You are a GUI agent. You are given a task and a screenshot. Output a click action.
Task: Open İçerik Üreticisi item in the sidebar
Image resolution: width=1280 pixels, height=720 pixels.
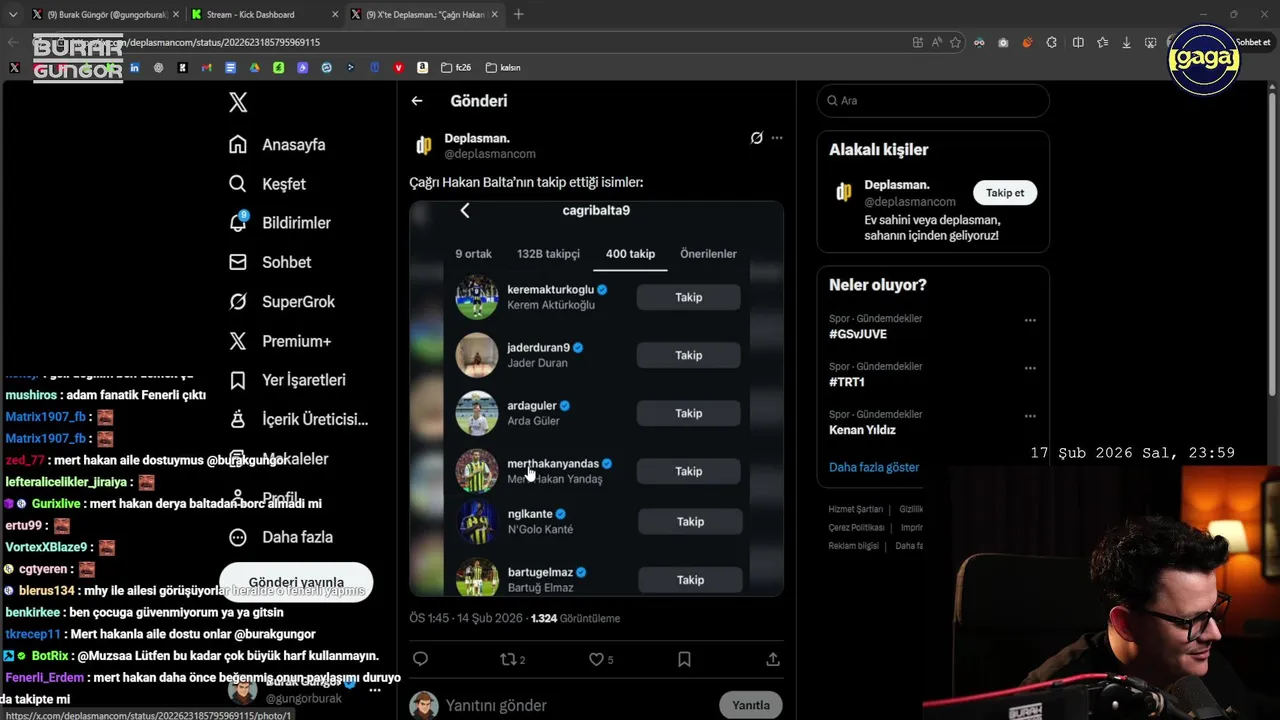click(298, 419)
